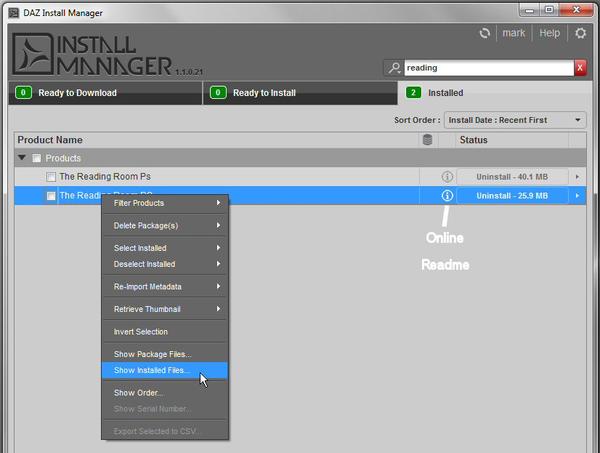
Task: Switch to Ready to Download tab
Action: coord(105,93)
